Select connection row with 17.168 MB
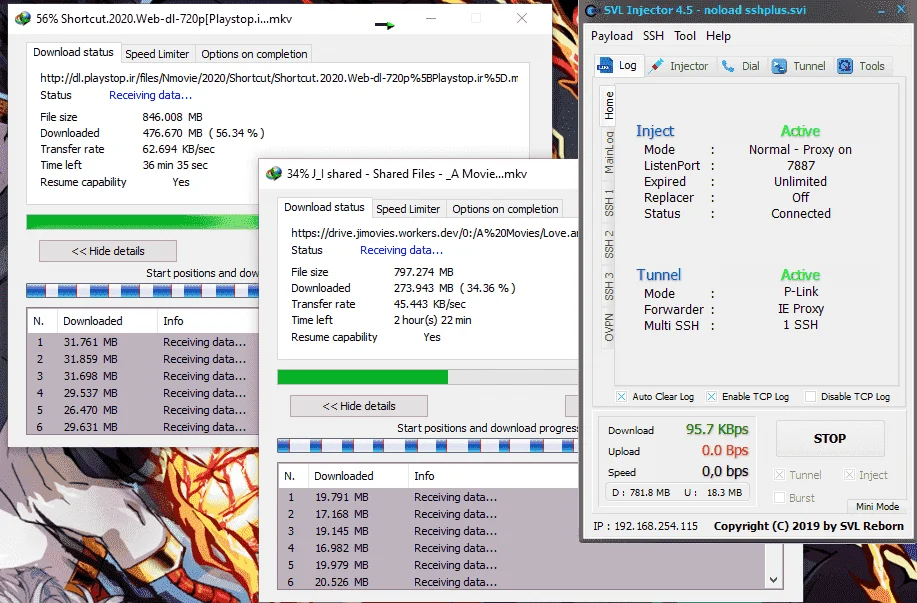The image size is (917, 603). 428,514
